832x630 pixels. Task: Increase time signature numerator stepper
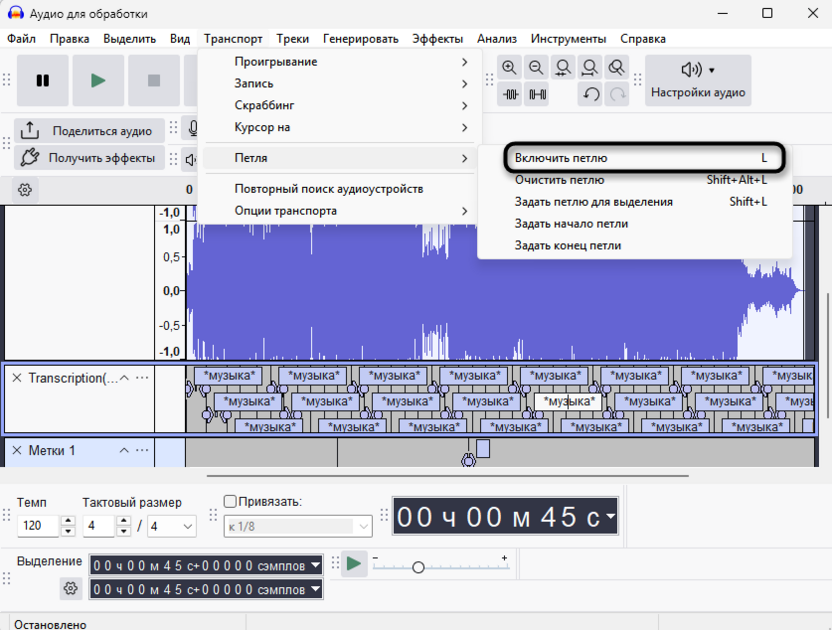point(124,521)
